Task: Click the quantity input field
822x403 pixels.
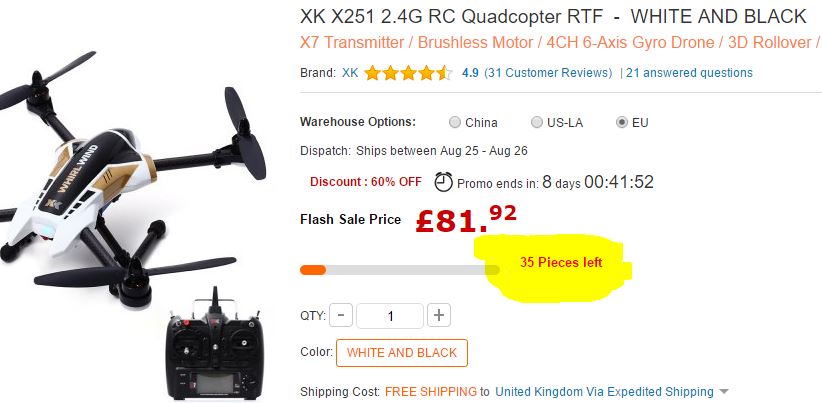Action: click(390, 315)
